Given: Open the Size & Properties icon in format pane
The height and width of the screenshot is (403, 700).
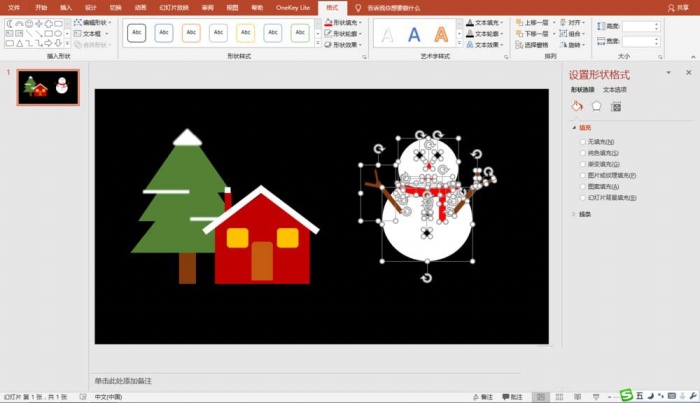Looking at the screenshot, I should point(616,106).
